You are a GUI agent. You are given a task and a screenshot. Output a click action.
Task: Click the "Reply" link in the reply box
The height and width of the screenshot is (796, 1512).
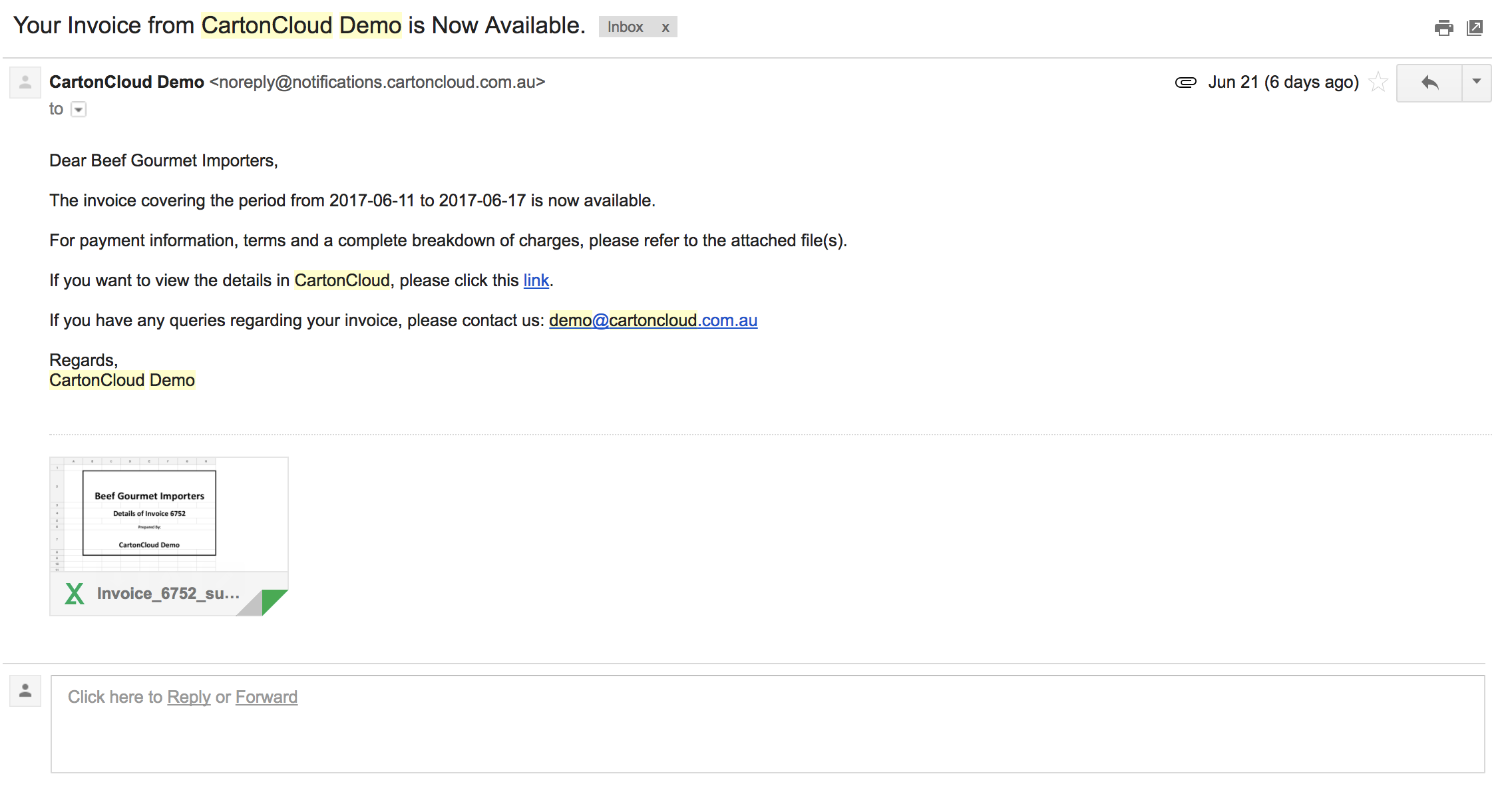coord(188,697)
